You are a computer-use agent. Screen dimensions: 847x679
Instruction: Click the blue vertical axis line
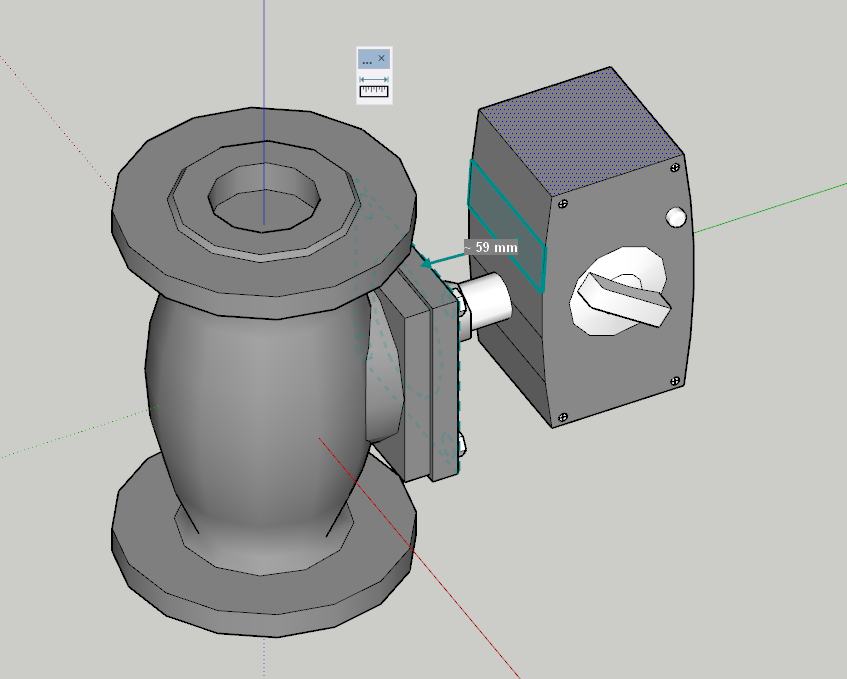(x=264, y=60)
